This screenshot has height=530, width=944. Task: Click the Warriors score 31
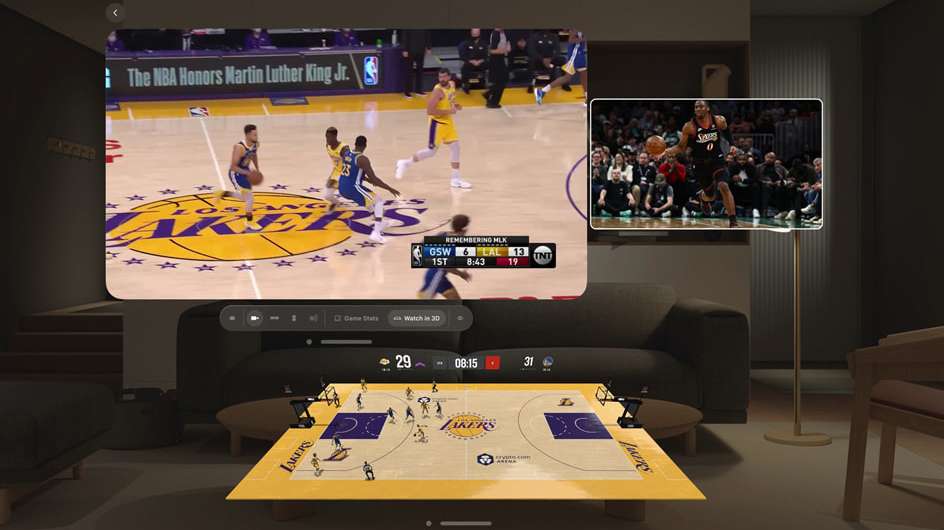coord(529,362)
